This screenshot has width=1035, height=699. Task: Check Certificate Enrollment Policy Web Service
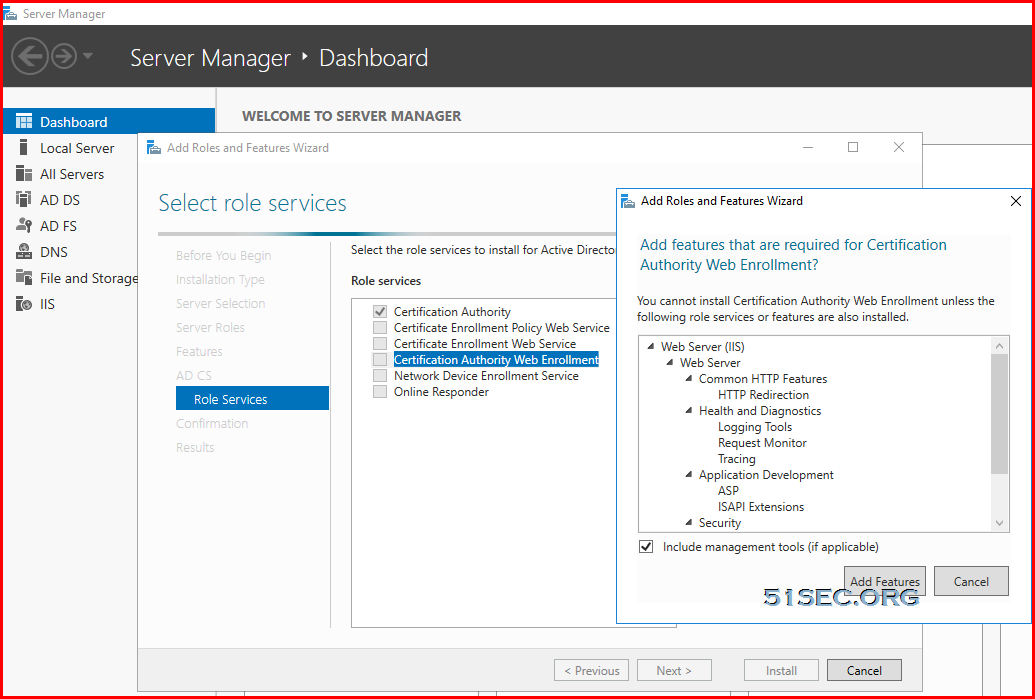(x=380, y=327)
